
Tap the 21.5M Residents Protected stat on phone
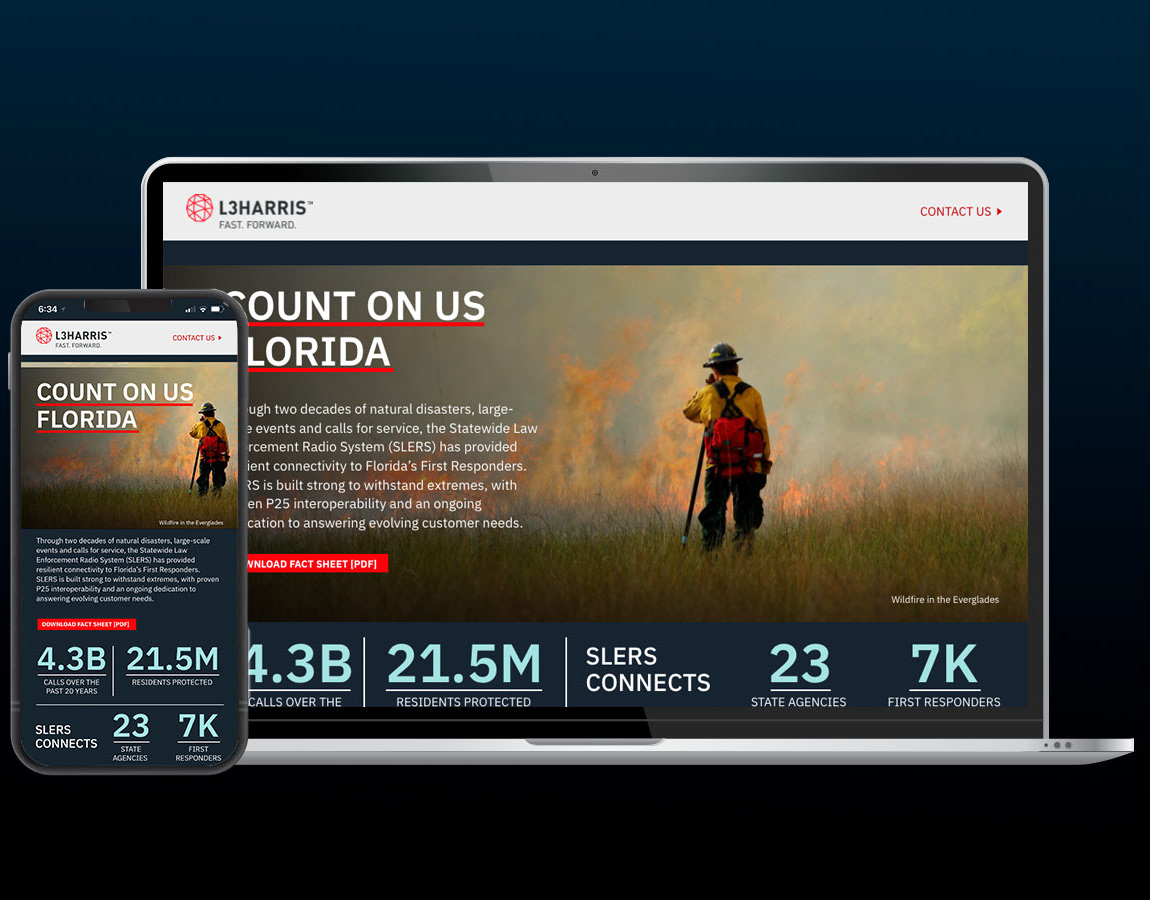(x=172, y=665)
